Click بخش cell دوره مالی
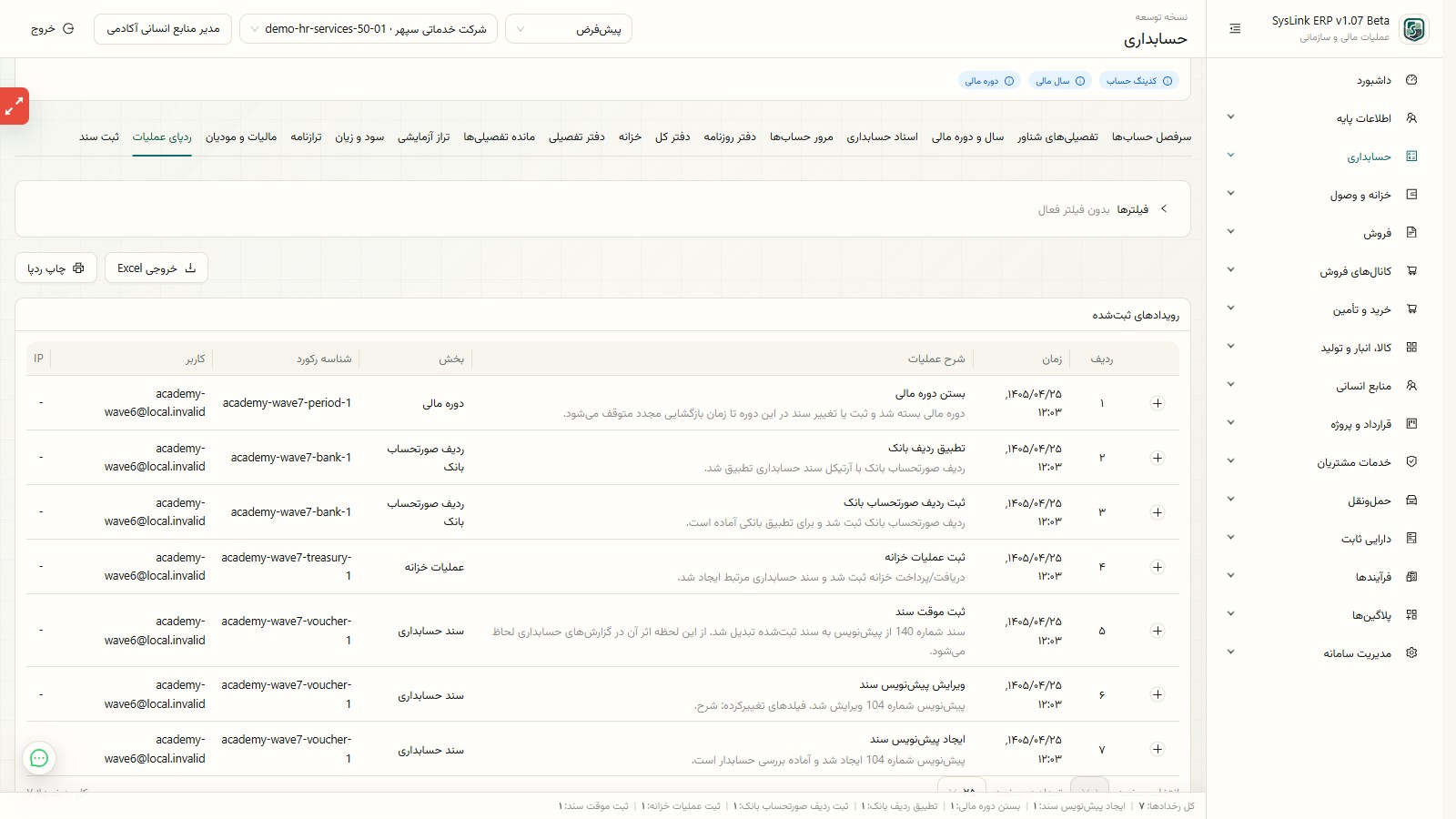1456x819 pixels. tap(443, 403)
